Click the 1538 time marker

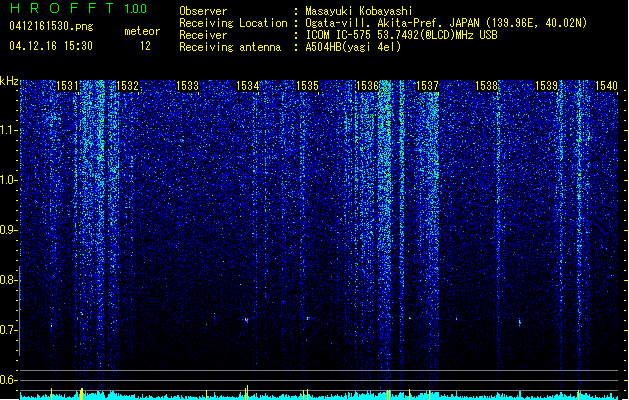coord(487,86)
